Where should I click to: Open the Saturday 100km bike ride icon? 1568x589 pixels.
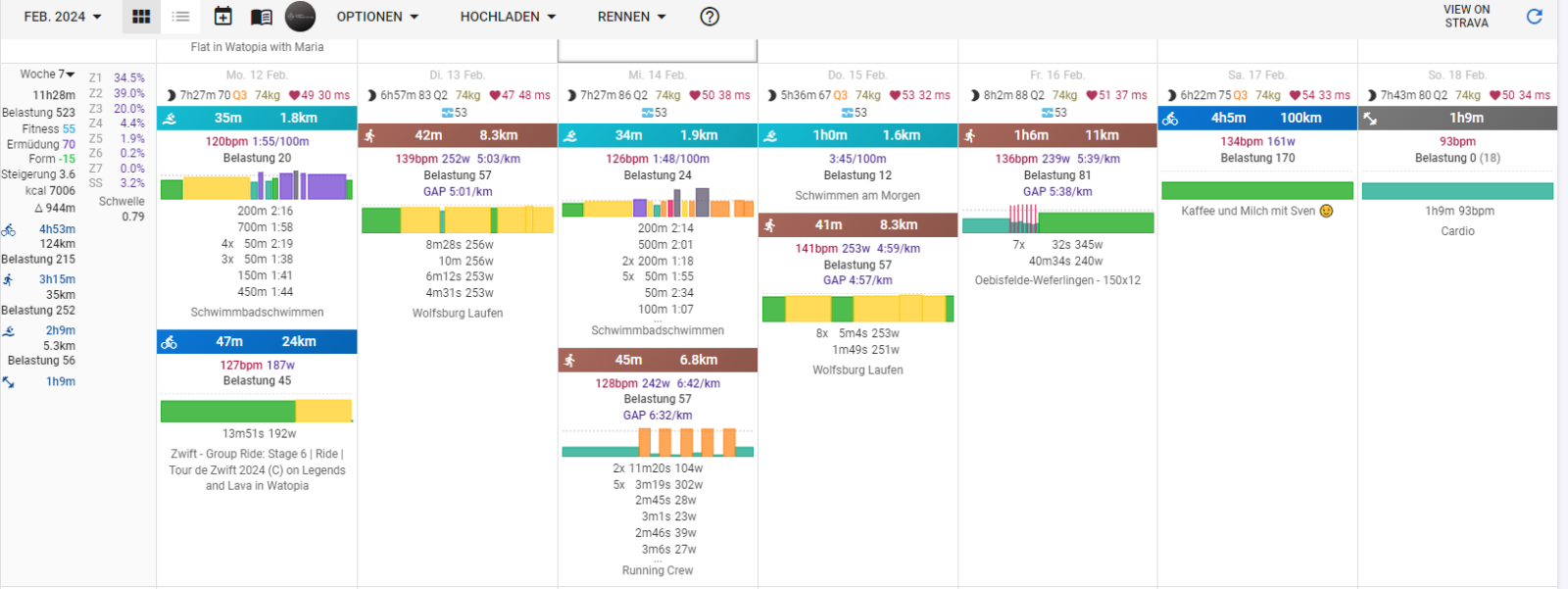click(1170, 119)
